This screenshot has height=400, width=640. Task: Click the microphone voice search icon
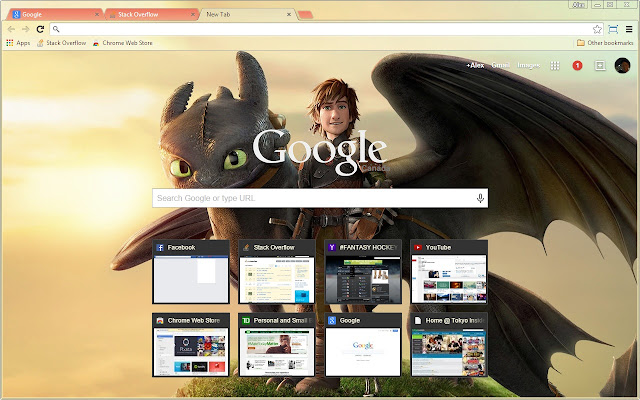(480, 199)
